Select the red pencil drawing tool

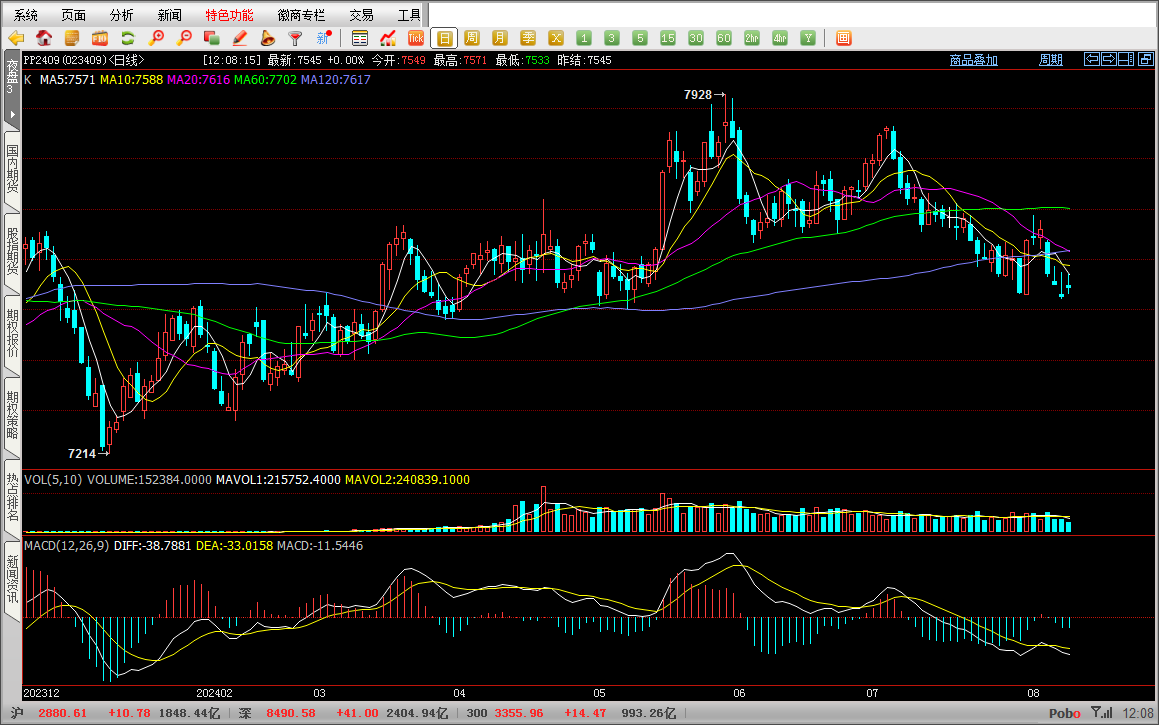point(240,38)
